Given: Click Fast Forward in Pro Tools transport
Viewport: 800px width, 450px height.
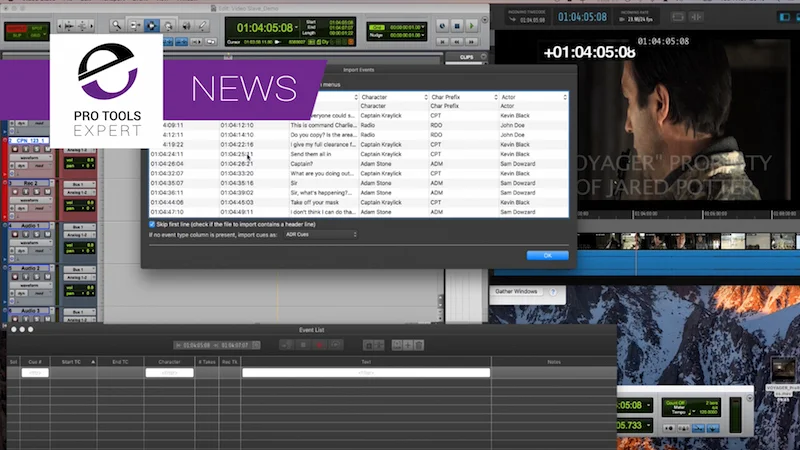Looking at the screenshot, I should 471,41.
